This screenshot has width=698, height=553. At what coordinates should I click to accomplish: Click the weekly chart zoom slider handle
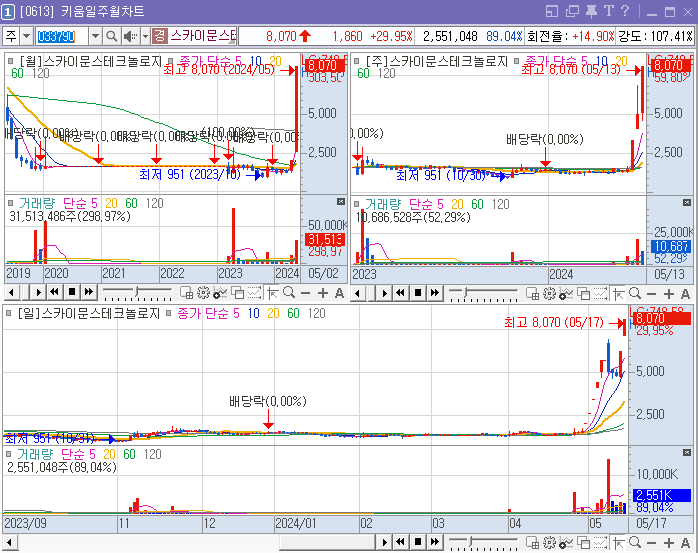tap(465, 293)
